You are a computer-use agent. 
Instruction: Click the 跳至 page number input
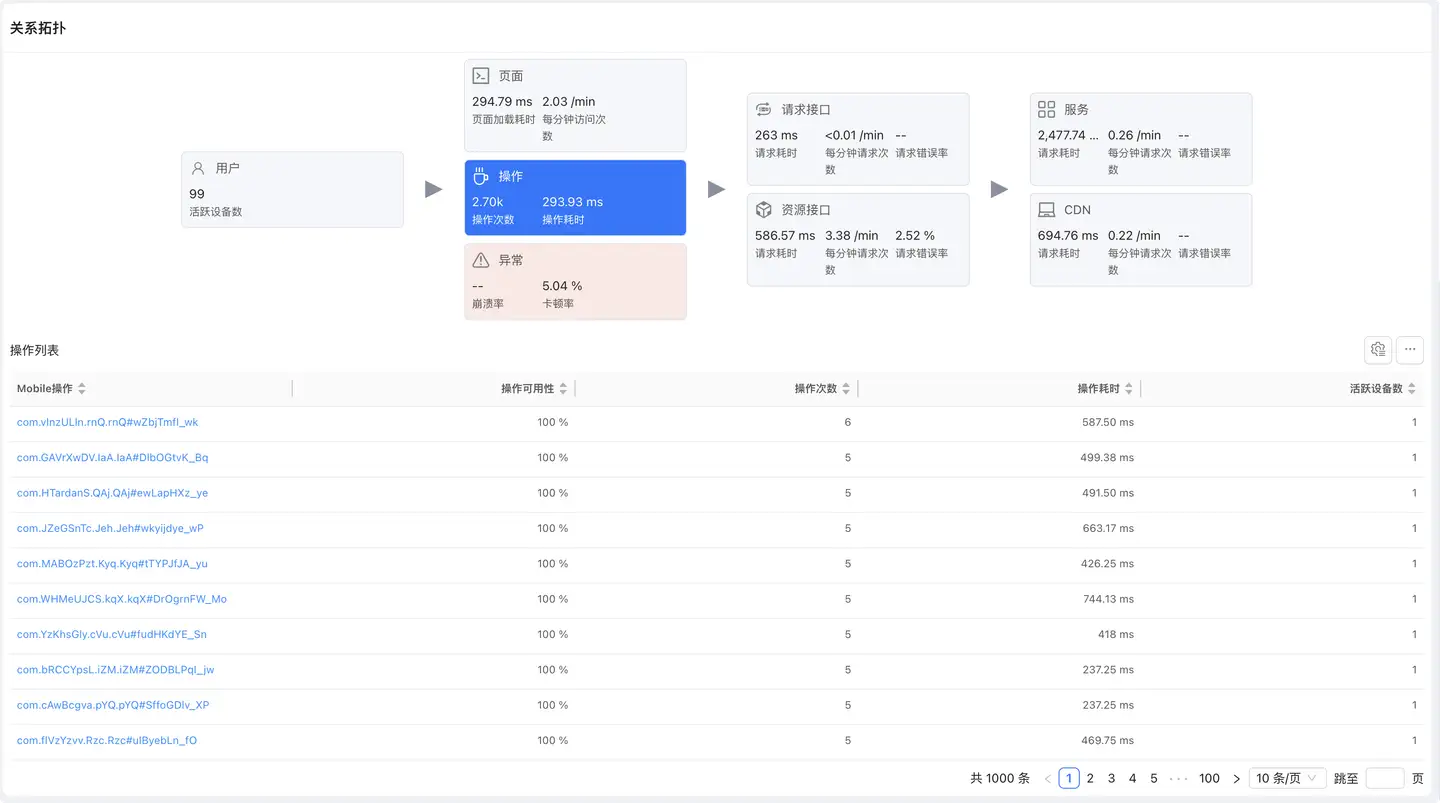[x=1385, y=778]
